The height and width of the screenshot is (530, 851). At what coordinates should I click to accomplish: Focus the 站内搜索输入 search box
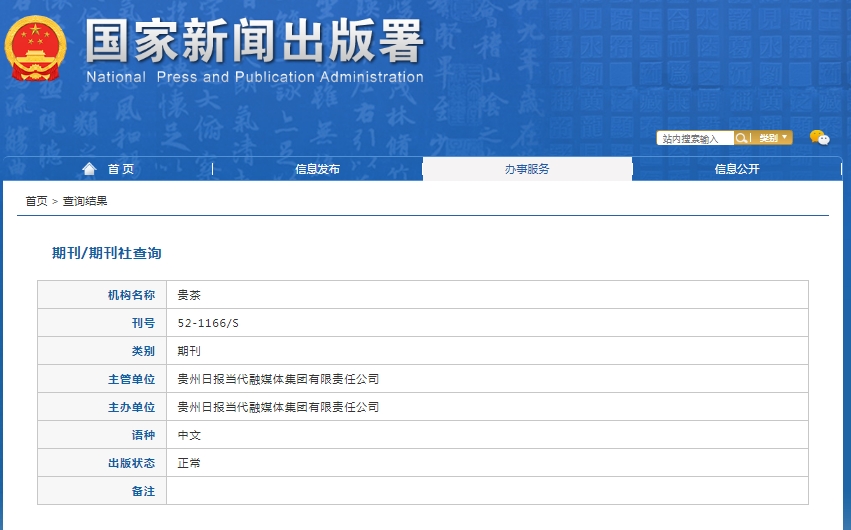coord(695,139)
